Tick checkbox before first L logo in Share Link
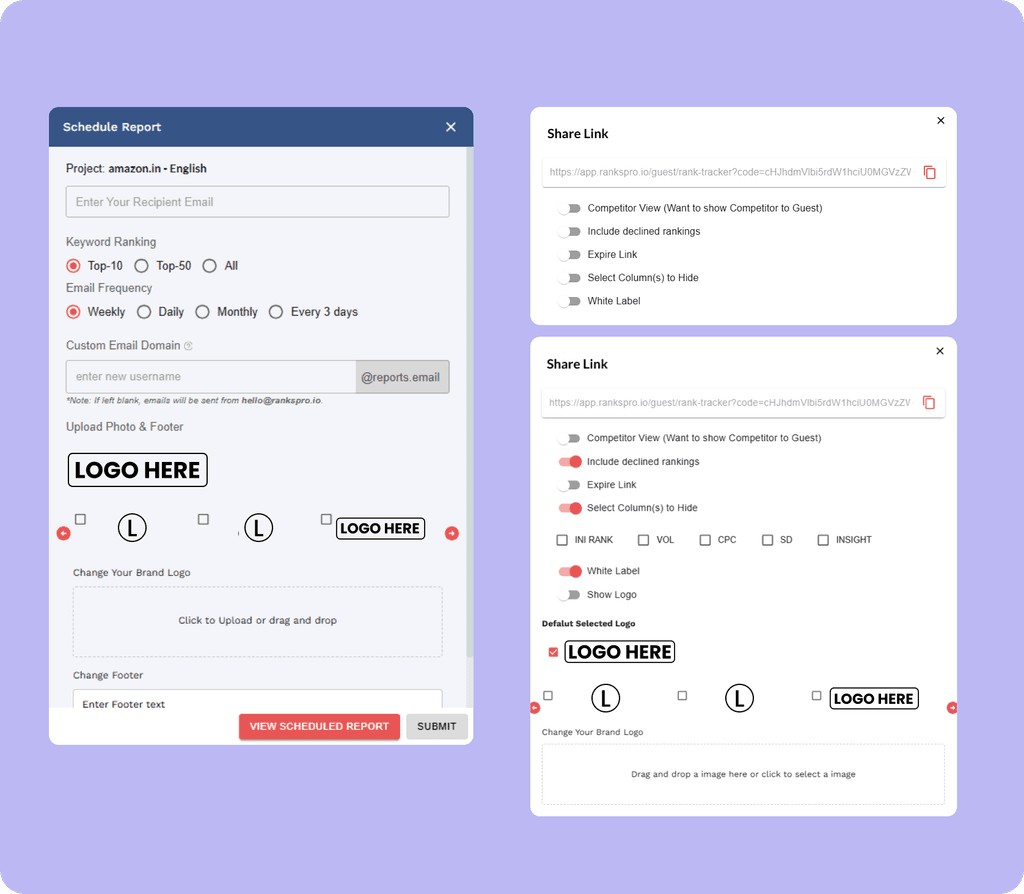Viewport: 1024px width, 894px height. point(548,695)
